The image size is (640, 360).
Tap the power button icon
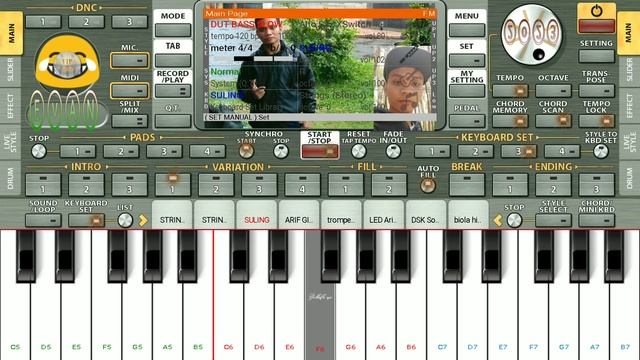point(596,11)
